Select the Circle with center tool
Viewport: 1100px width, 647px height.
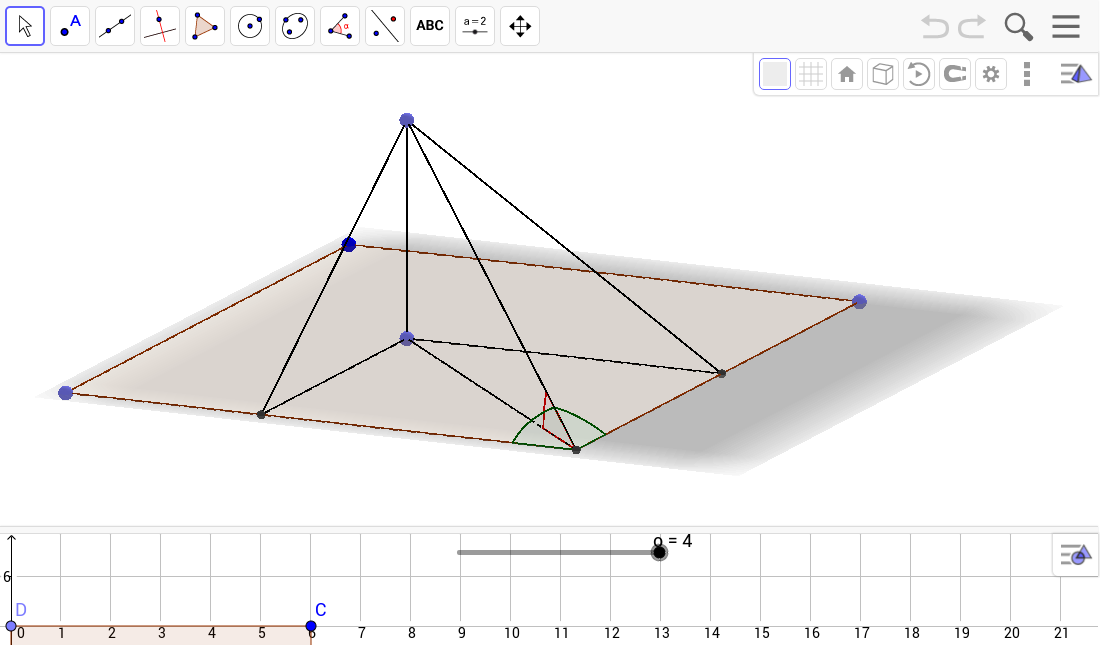click(x=250, y=26)
